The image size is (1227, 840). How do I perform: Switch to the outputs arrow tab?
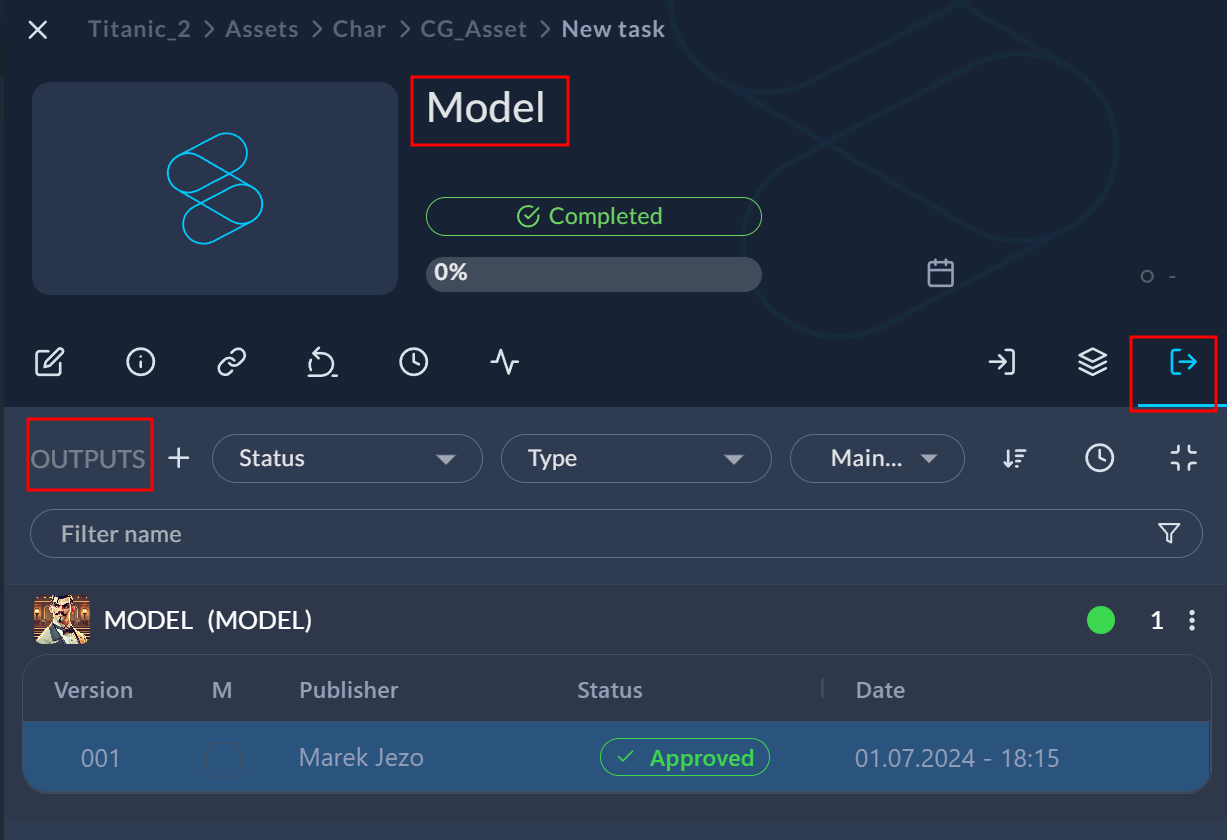click(x=1183, y=362)
